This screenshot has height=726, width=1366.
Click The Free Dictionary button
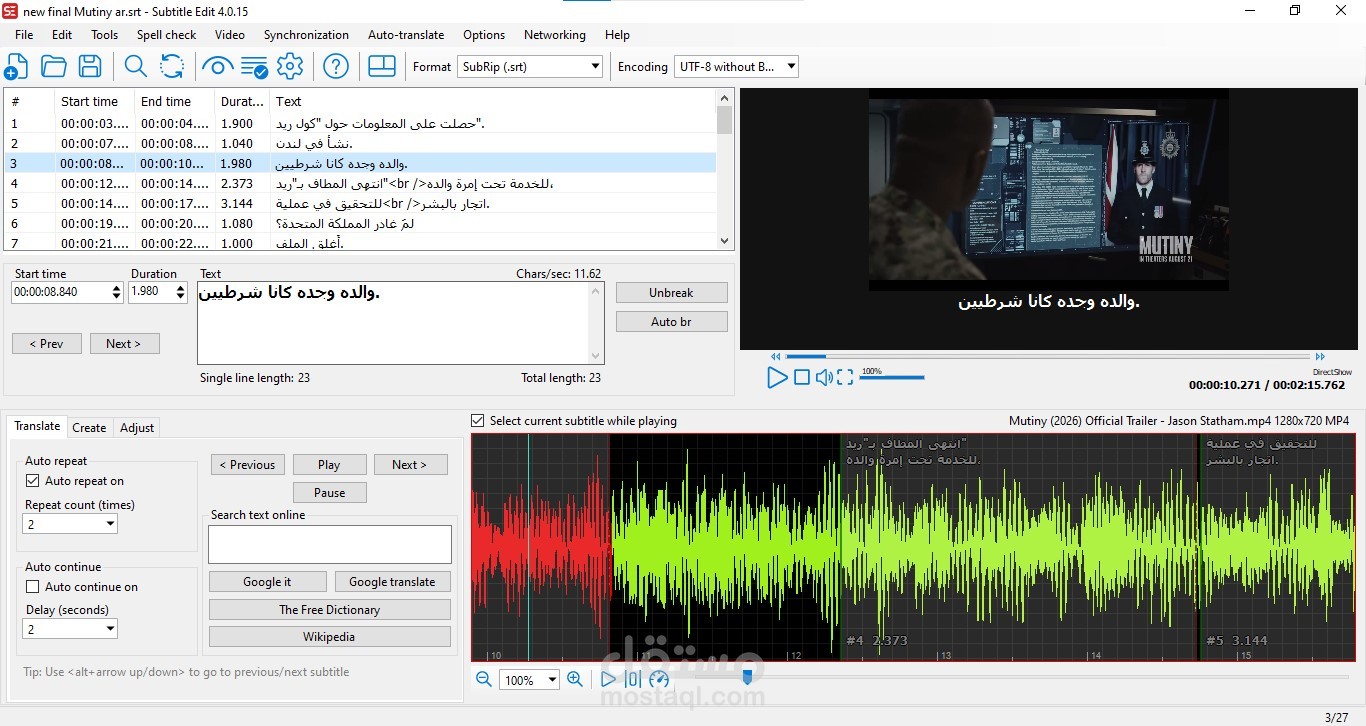point(329,610)
